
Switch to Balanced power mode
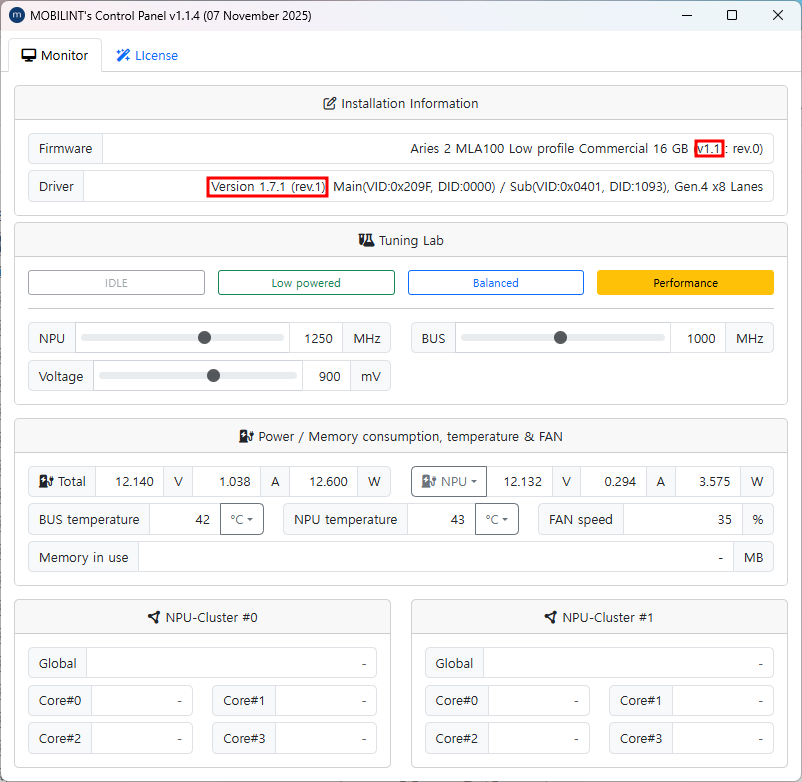pos(495,283)
